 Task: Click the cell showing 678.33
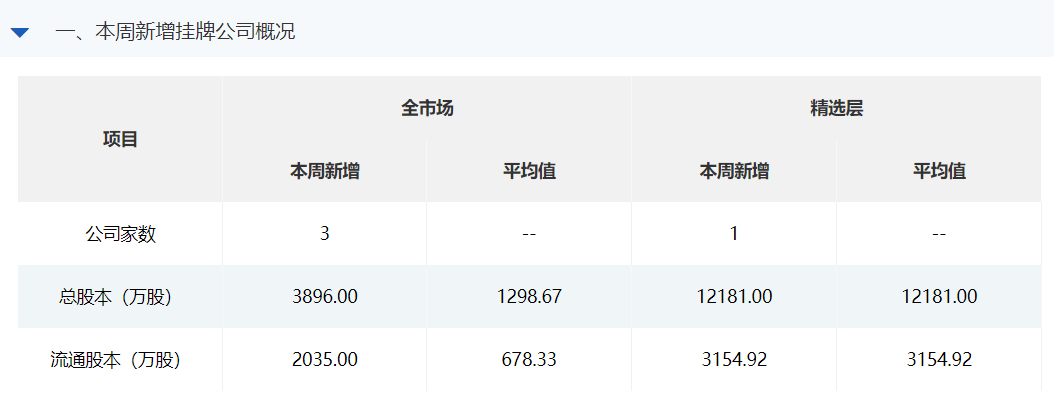pos(529,359)
